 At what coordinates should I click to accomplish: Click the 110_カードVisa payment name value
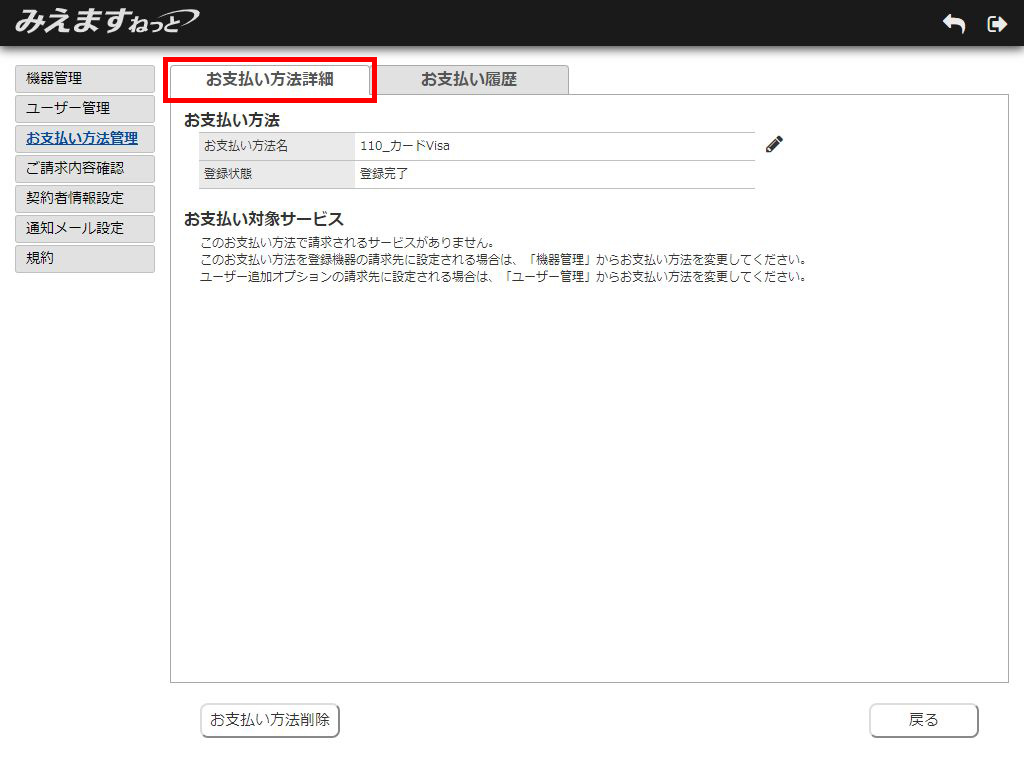405,146
